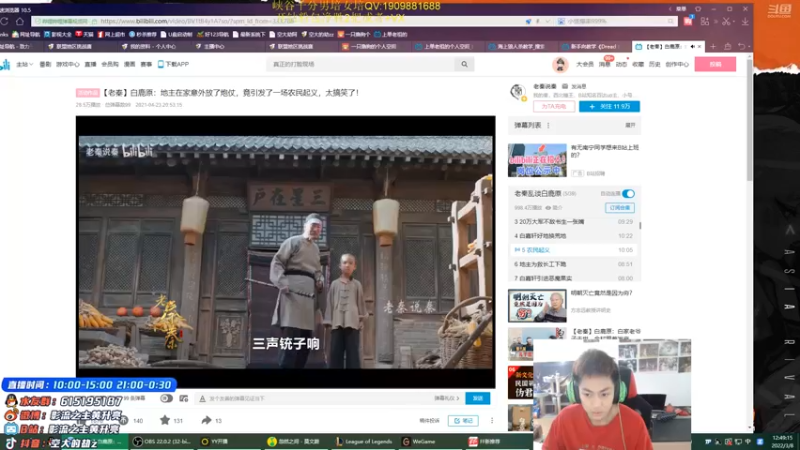
Task: Click the 订阅合集 subscribe button
Action: 620,208
